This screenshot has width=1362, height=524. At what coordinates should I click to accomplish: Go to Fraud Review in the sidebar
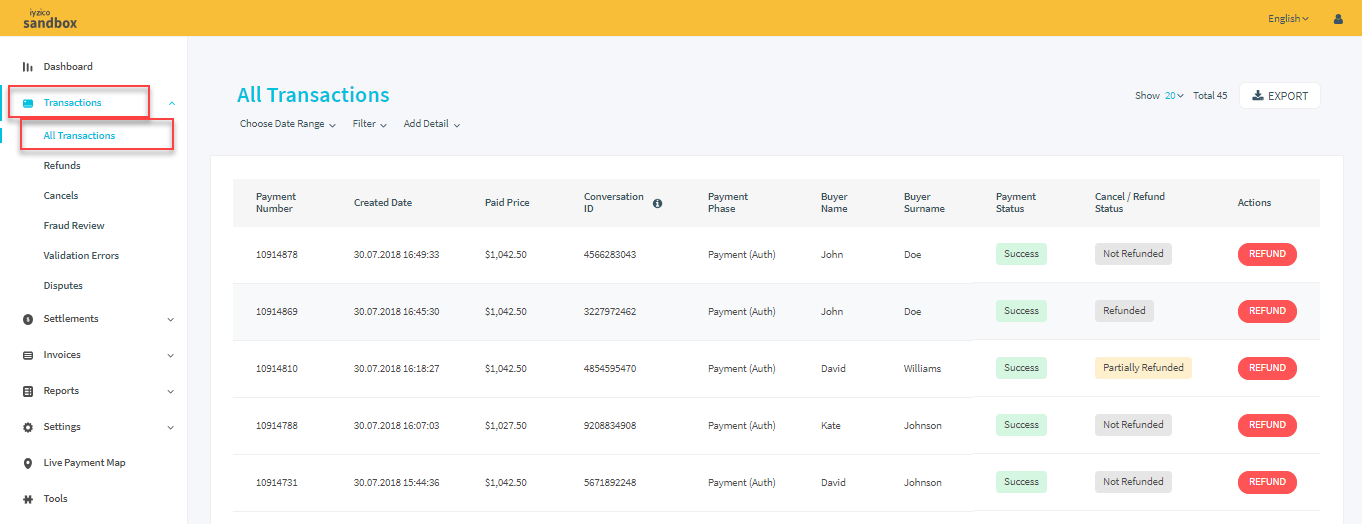click(x=74, y=226)
